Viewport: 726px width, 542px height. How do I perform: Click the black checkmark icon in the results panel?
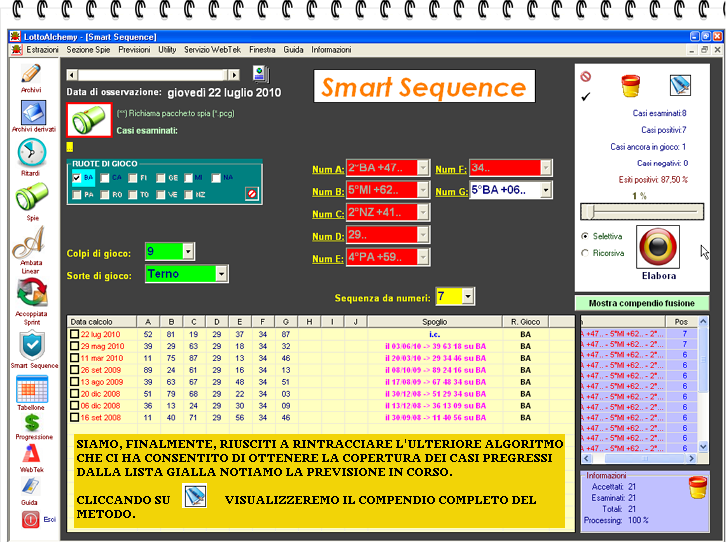coord(586,97)
